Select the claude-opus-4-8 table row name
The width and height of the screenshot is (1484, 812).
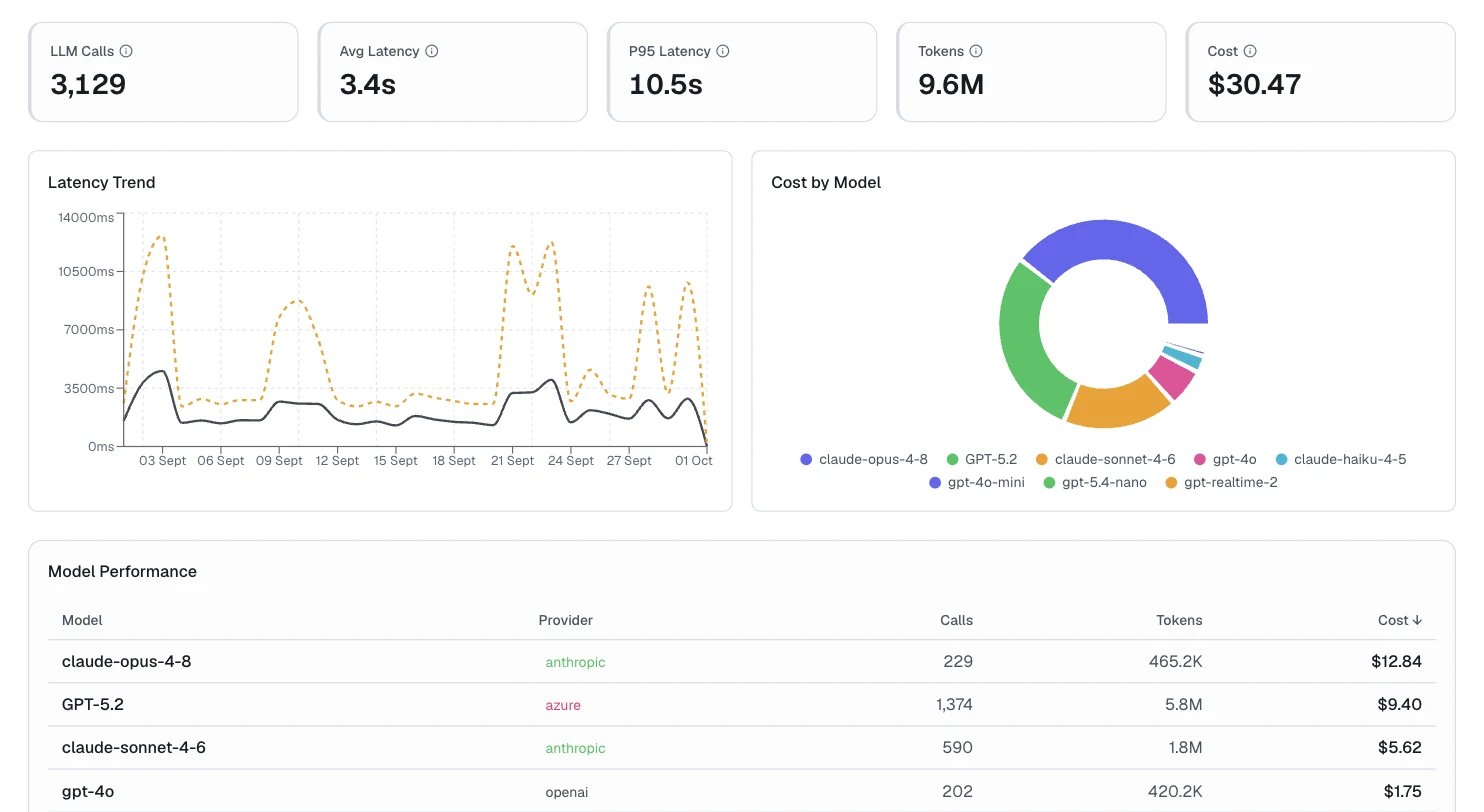point(126,661)
